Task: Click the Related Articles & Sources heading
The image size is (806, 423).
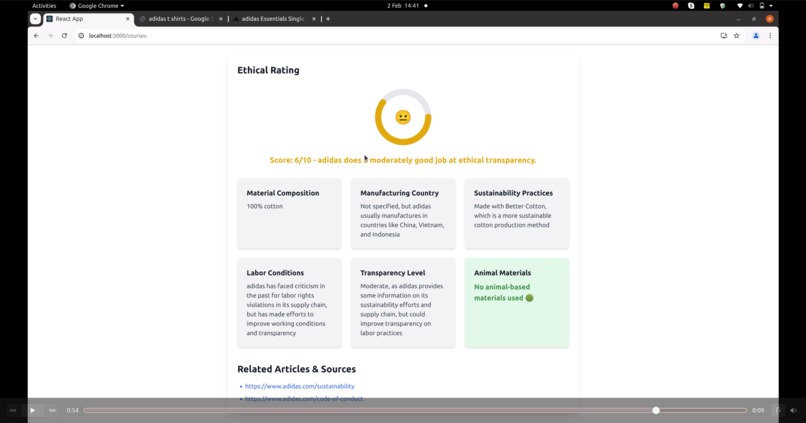Action: [297, 369]
